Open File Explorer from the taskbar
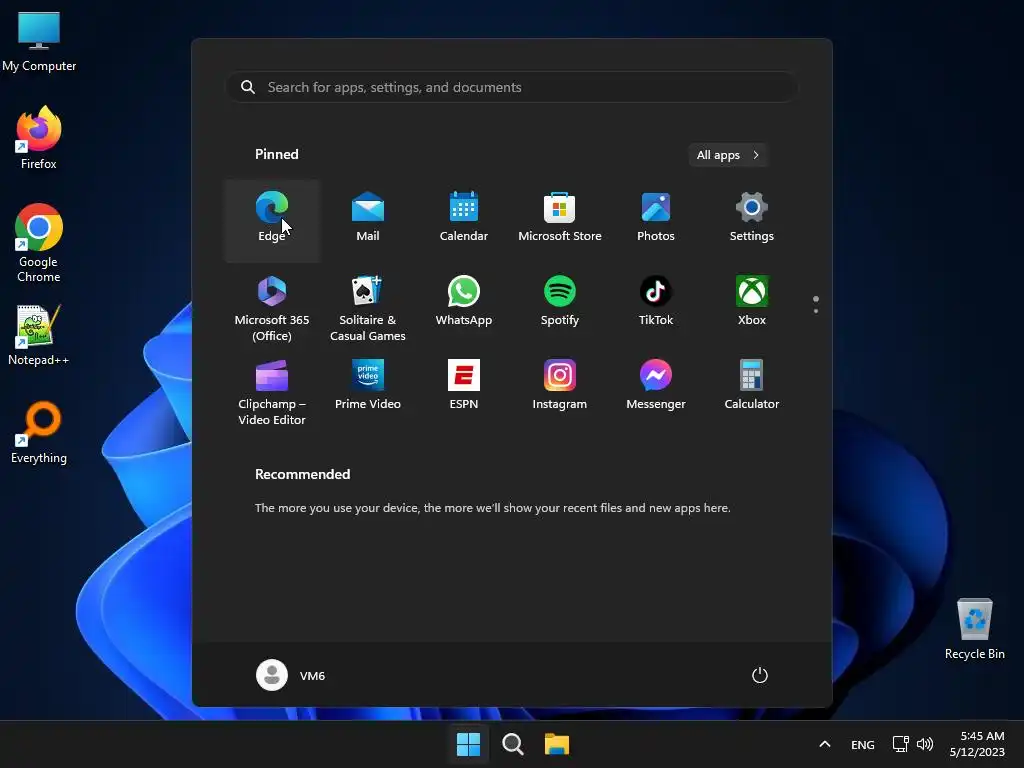 tap(557, 744)
